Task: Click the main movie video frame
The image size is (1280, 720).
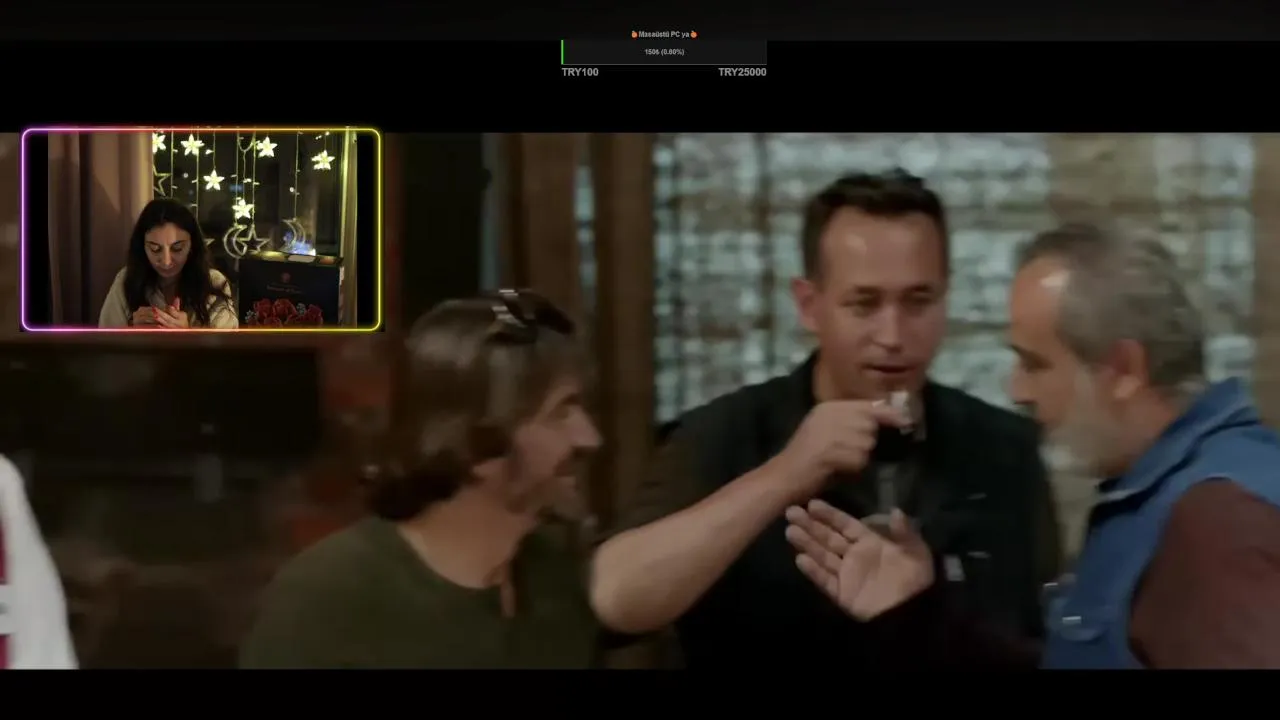Action: pos(640,400)
